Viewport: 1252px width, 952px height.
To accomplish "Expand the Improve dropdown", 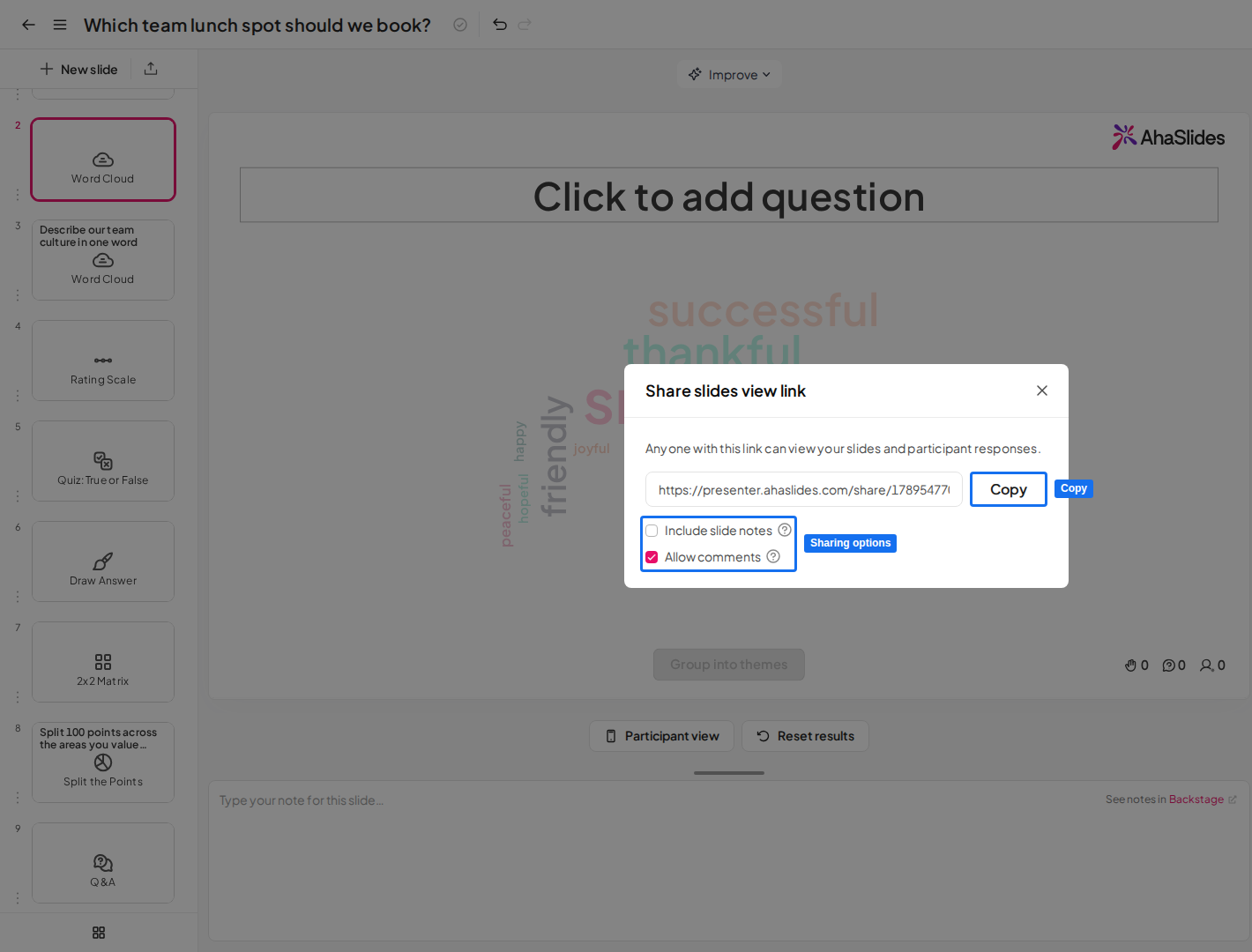I will click(x=729, y=75).
